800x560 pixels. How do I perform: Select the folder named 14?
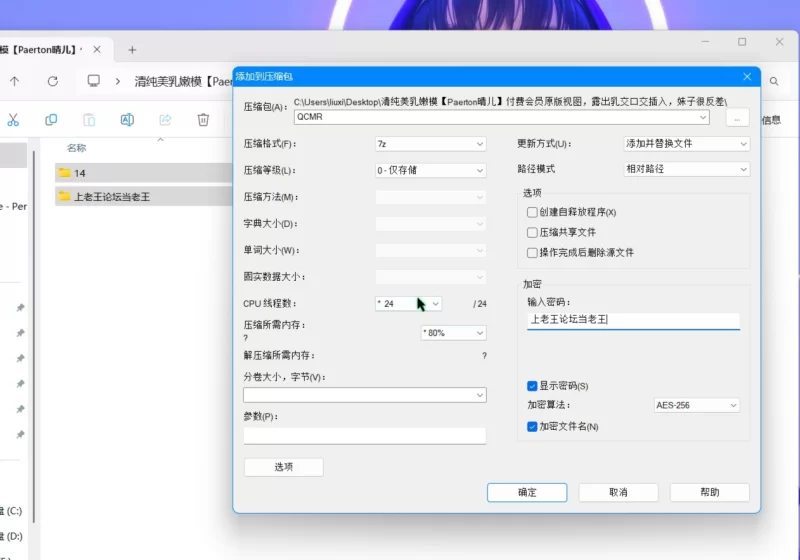point(144,173)
